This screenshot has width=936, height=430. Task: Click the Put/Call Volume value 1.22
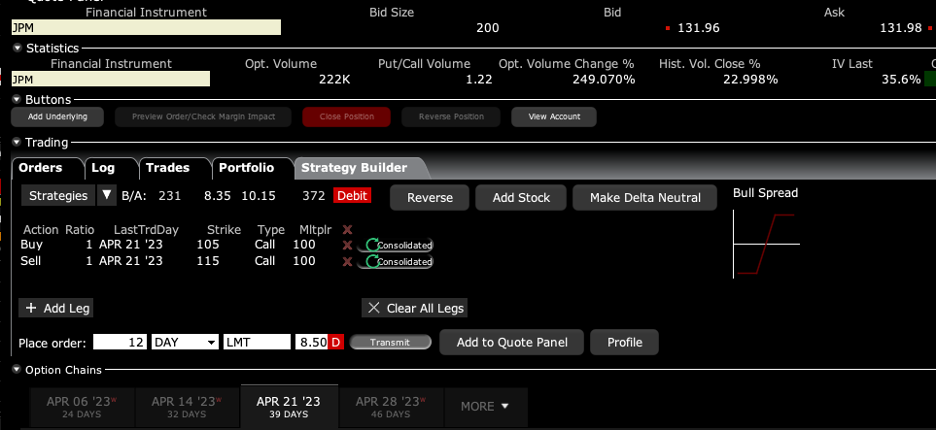pos(479,79)
